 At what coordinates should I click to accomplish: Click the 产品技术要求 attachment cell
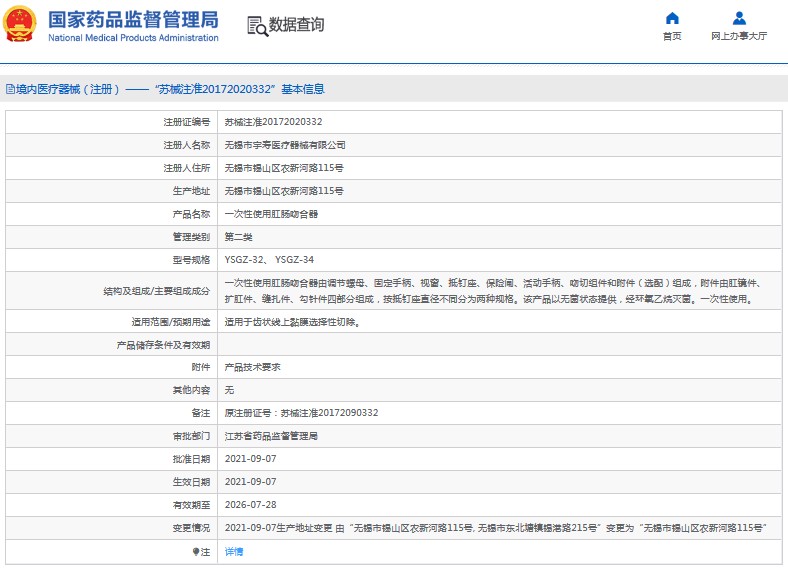click(x=252, y=367)
